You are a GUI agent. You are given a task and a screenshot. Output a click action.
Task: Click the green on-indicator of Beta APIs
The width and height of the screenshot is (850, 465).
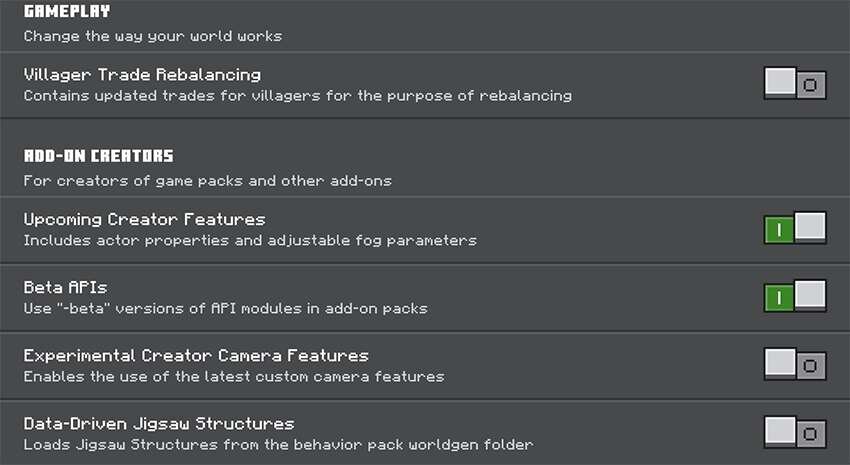point(779,297)
